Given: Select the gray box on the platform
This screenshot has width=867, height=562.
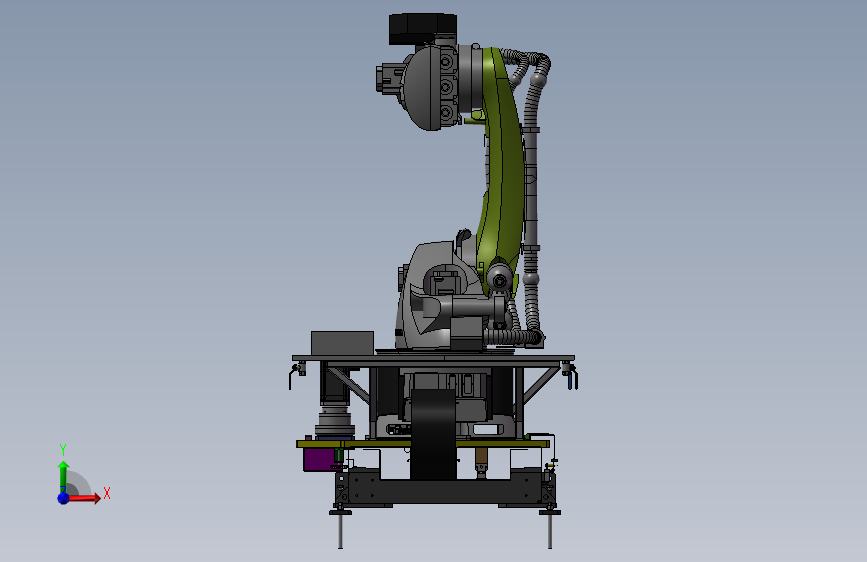Looking at the screenshot, I should [342, 344].
